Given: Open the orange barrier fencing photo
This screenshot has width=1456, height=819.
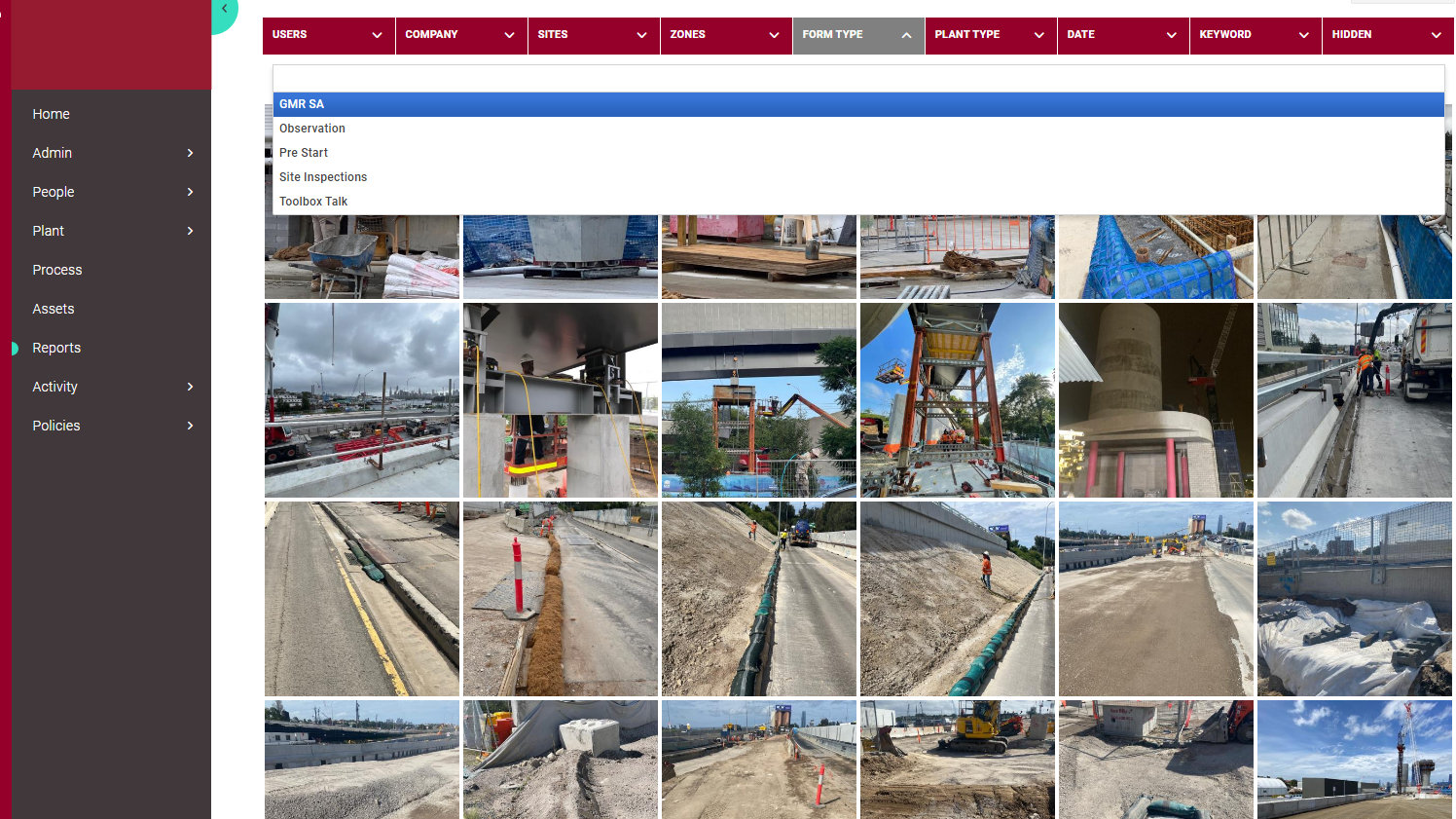Looking at the screenshot, I should click(958, 257).
